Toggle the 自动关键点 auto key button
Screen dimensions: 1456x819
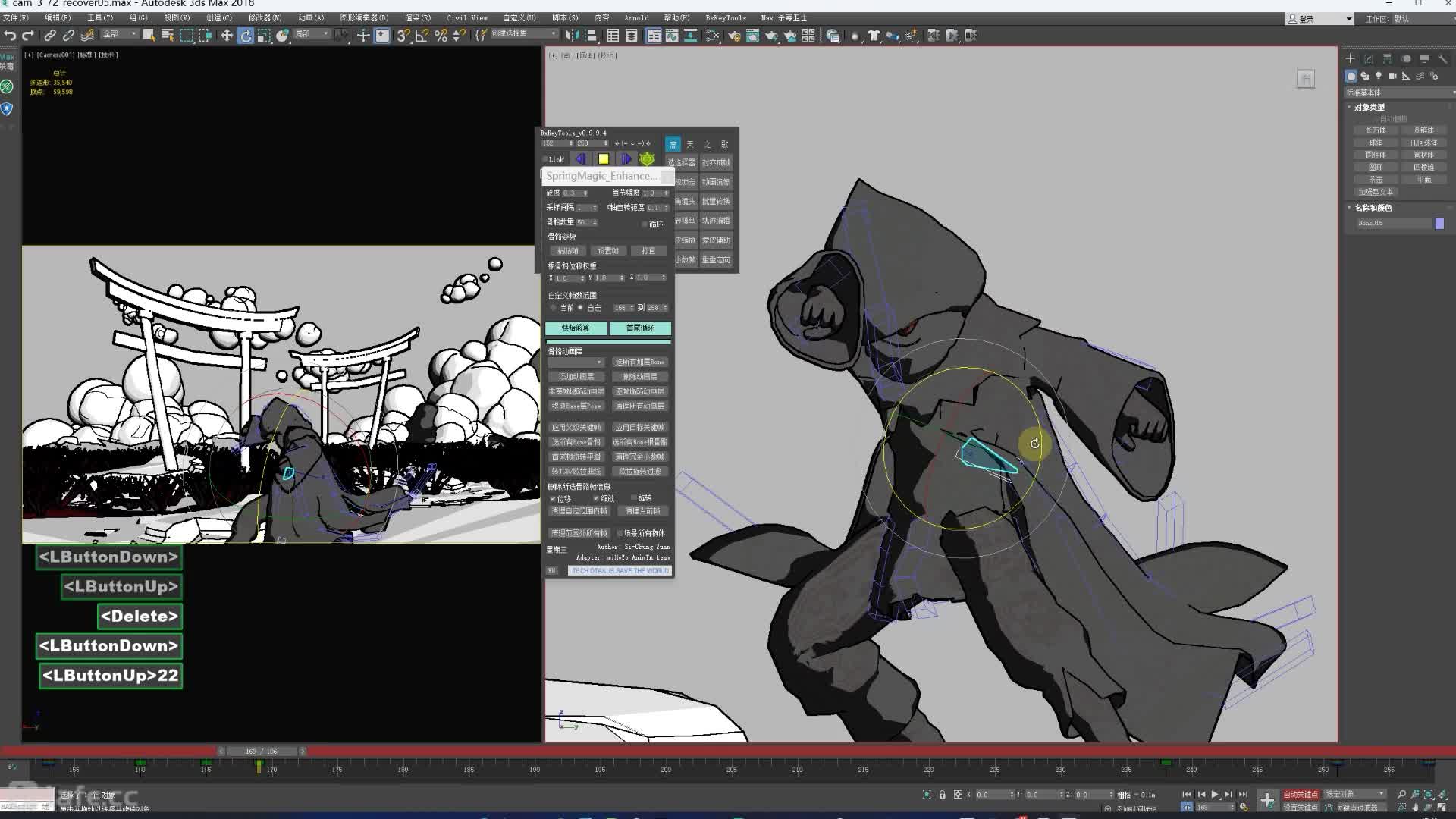pyautogui.click(x=1300, y=794)
